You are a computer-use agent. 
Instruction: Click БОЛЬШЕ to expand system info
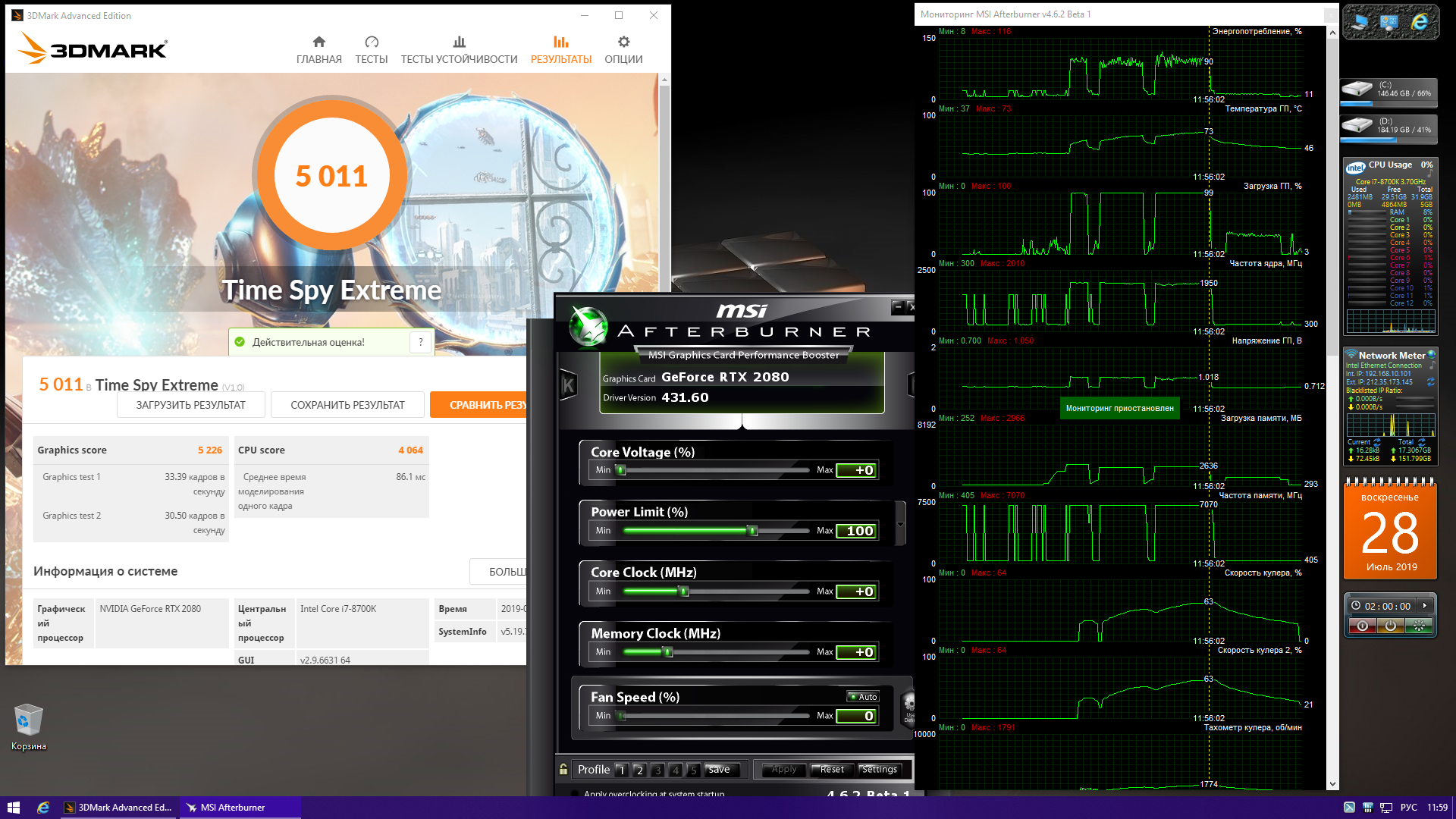[500, 572]
